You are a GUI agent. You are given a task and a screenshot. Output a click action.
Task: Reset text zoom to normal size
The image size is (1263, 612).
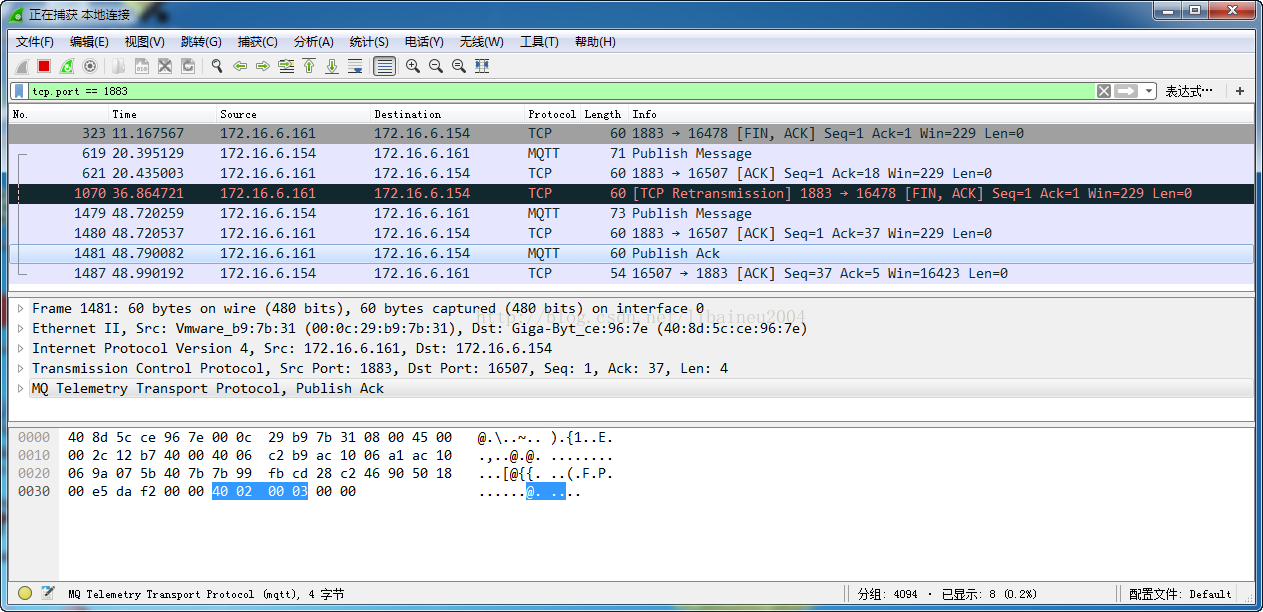tap(459, 66)
